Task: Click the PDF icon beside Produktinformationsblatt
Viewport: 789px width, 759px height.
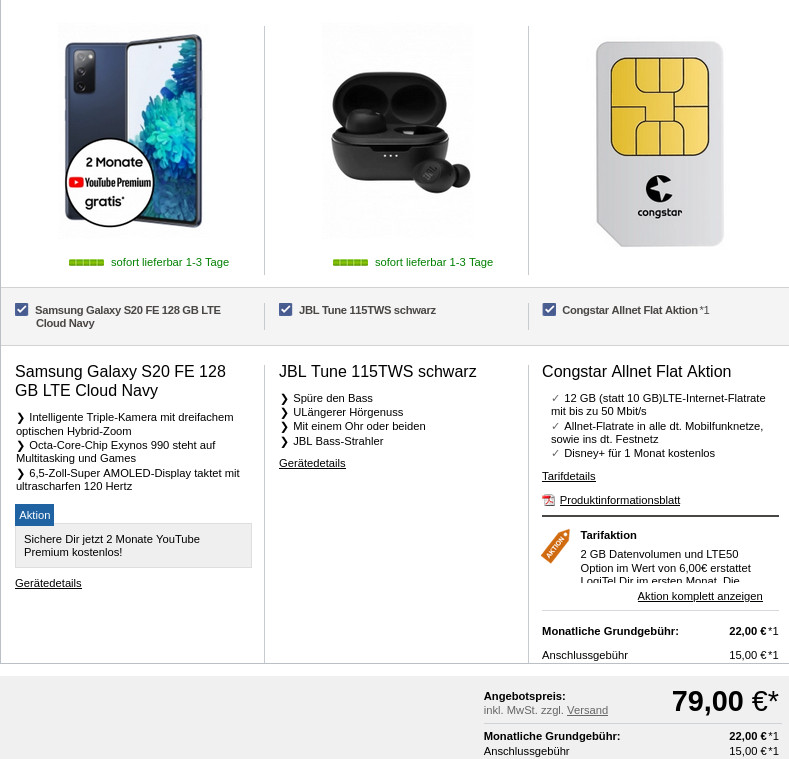Action: tap(548, 500)
